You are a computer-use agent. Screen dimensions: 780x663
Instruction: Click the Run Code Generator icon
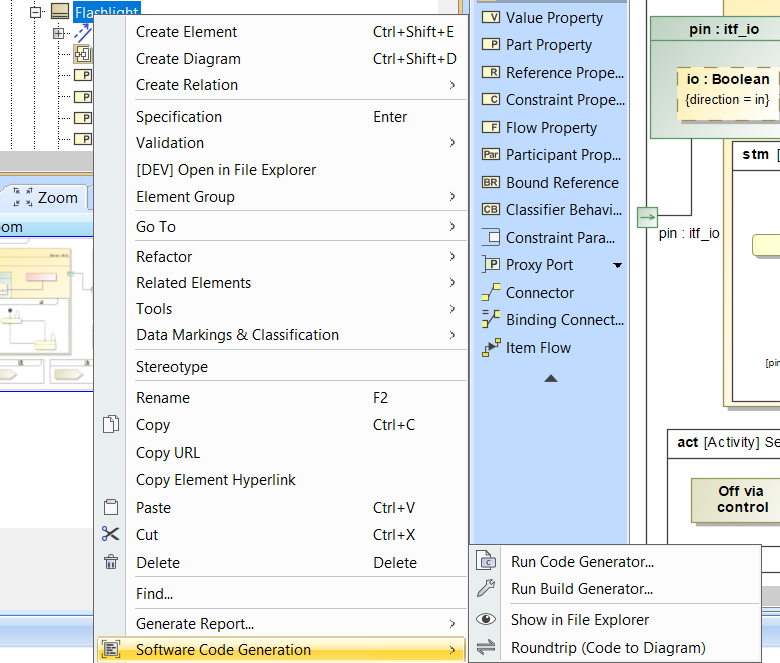pos(486,562)
